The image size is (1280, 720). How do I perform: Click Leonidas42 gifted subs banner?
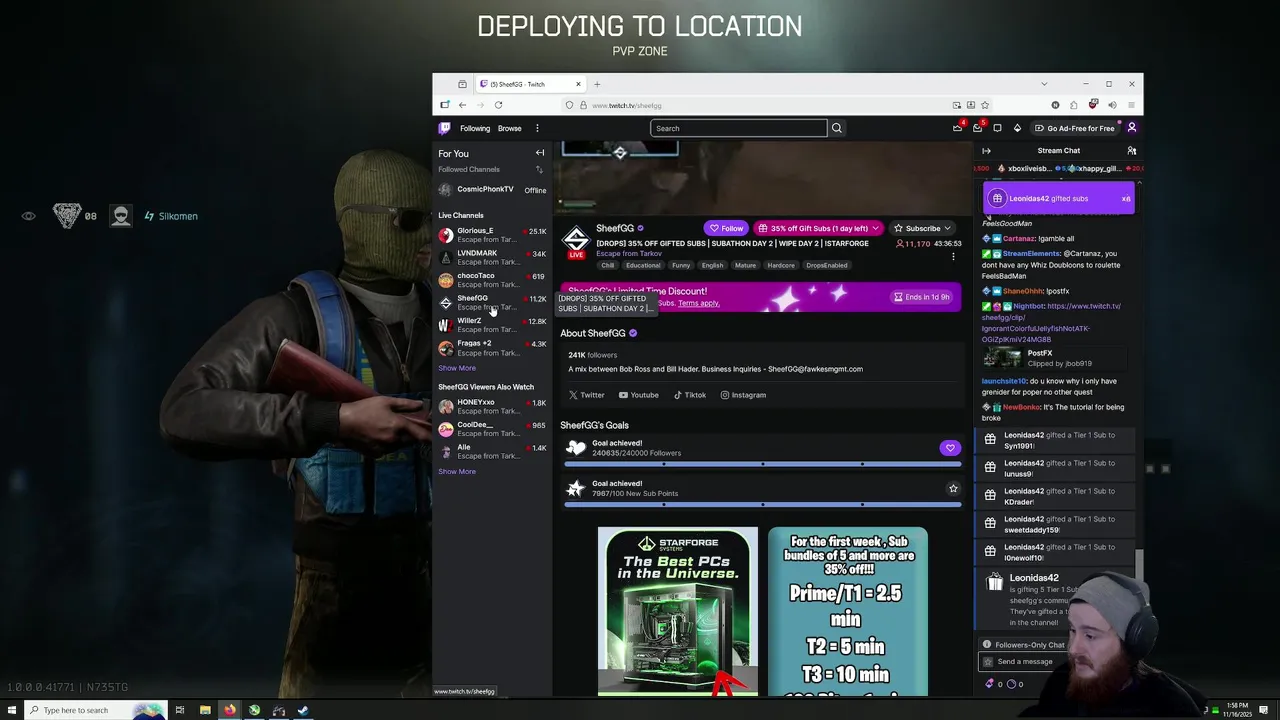(1059, 198)
